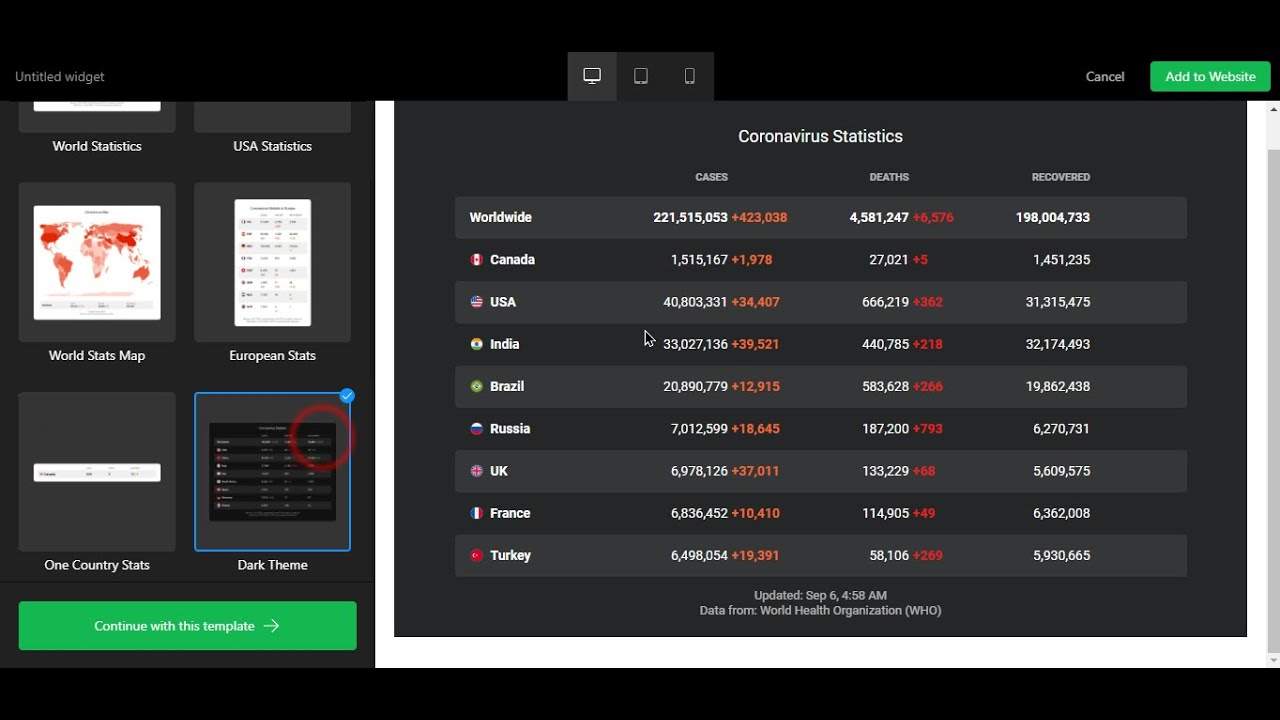This screenshot has height=720, width=1280.
Task: Click the Canada flag icon
Action: (x=477, y=260)
